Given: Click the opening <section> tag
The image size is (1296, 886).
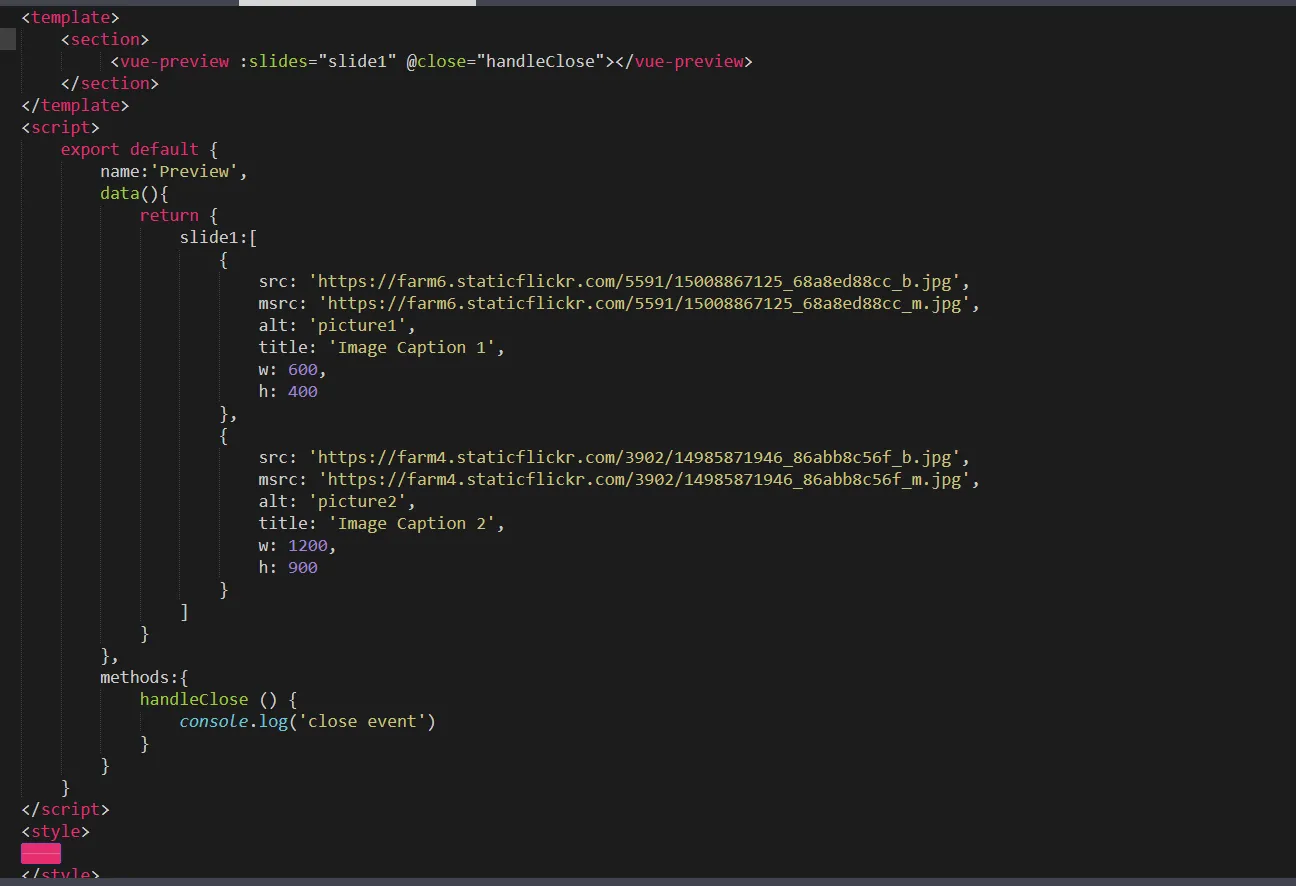Looking at the screenshot, I should point(105,39).
